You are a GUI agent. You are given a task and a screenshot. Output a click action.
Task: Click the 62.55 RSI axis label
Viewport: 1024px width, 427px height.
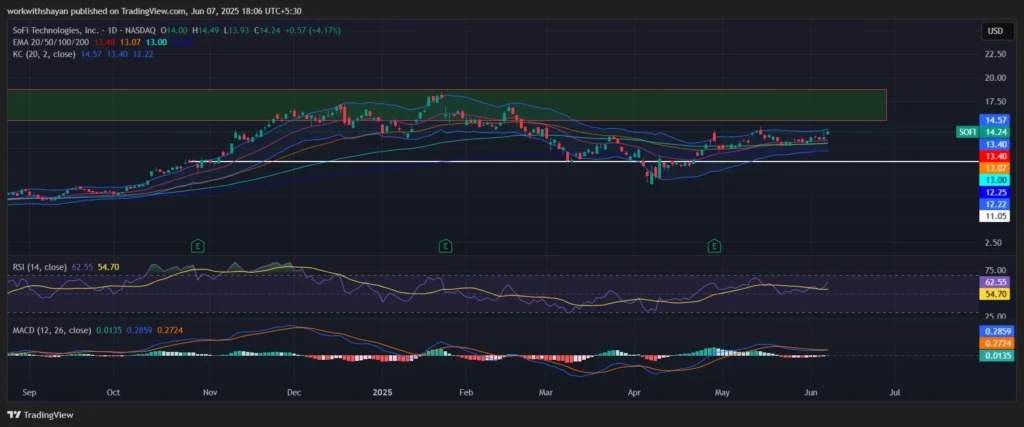[995, 283]
